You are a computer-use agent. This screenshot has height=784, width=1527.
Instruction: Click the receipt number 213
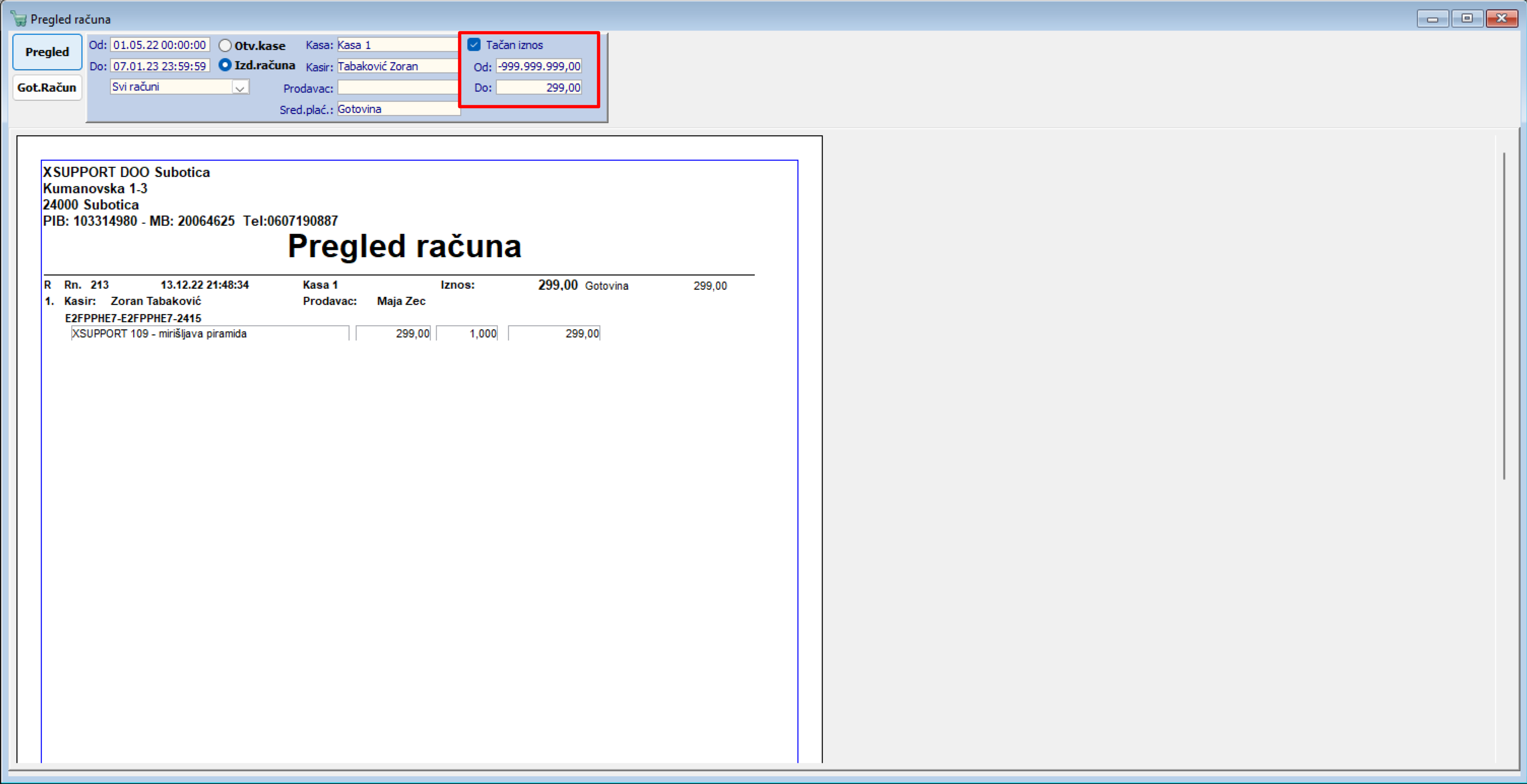coord(100,285)
